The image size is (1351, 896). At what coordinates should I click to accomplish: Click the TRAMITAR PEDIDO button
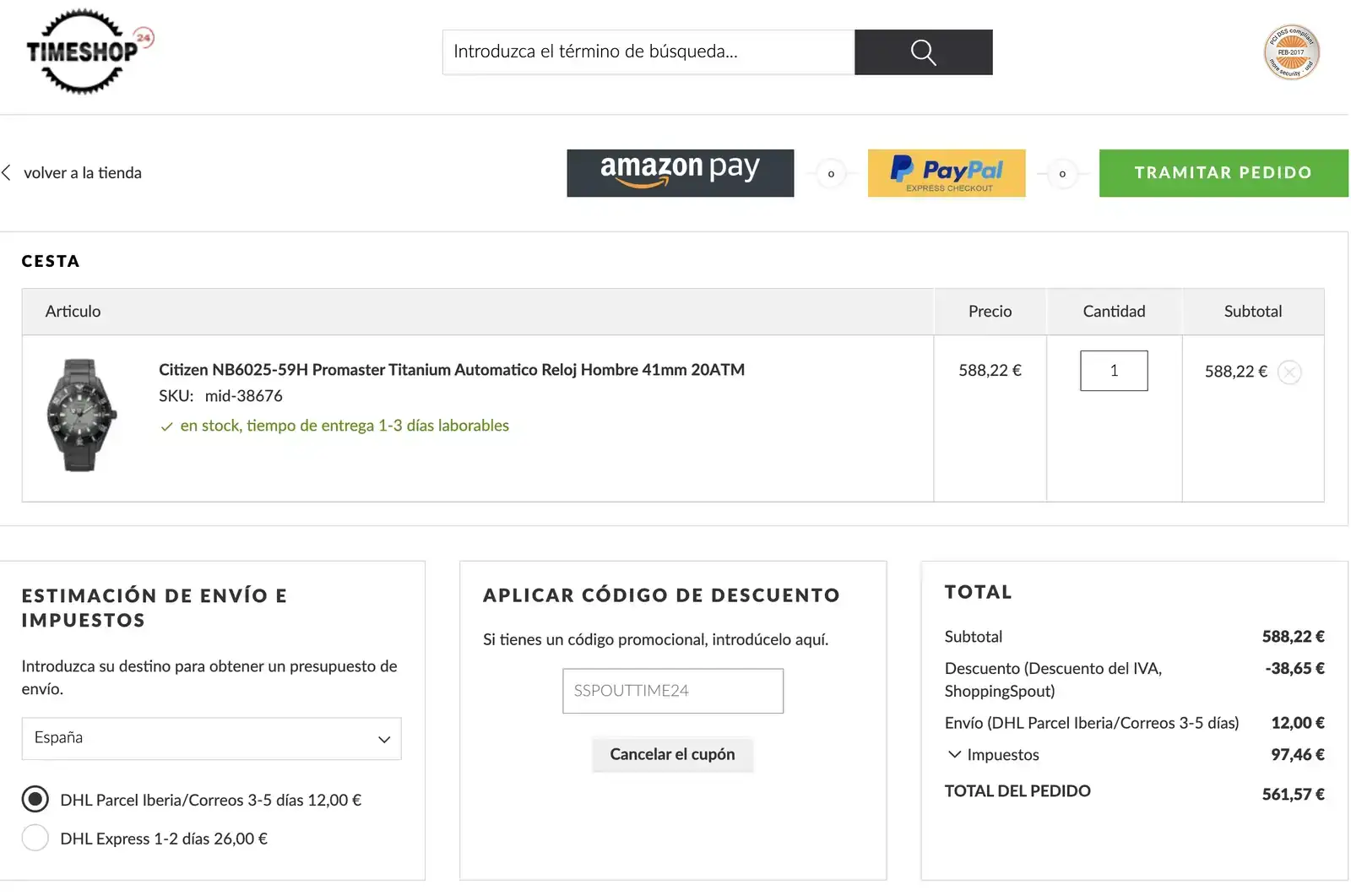click(x=1223, y=173)
